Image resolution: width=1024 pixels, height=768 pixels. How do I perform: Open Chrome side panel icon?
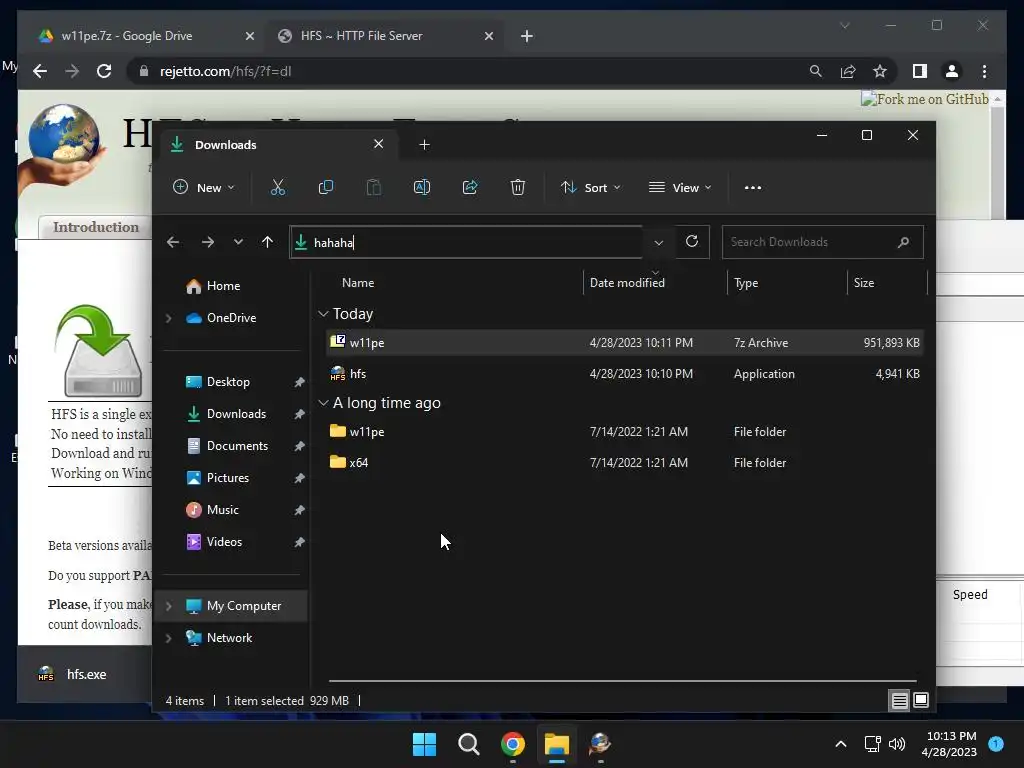point(920,71)
